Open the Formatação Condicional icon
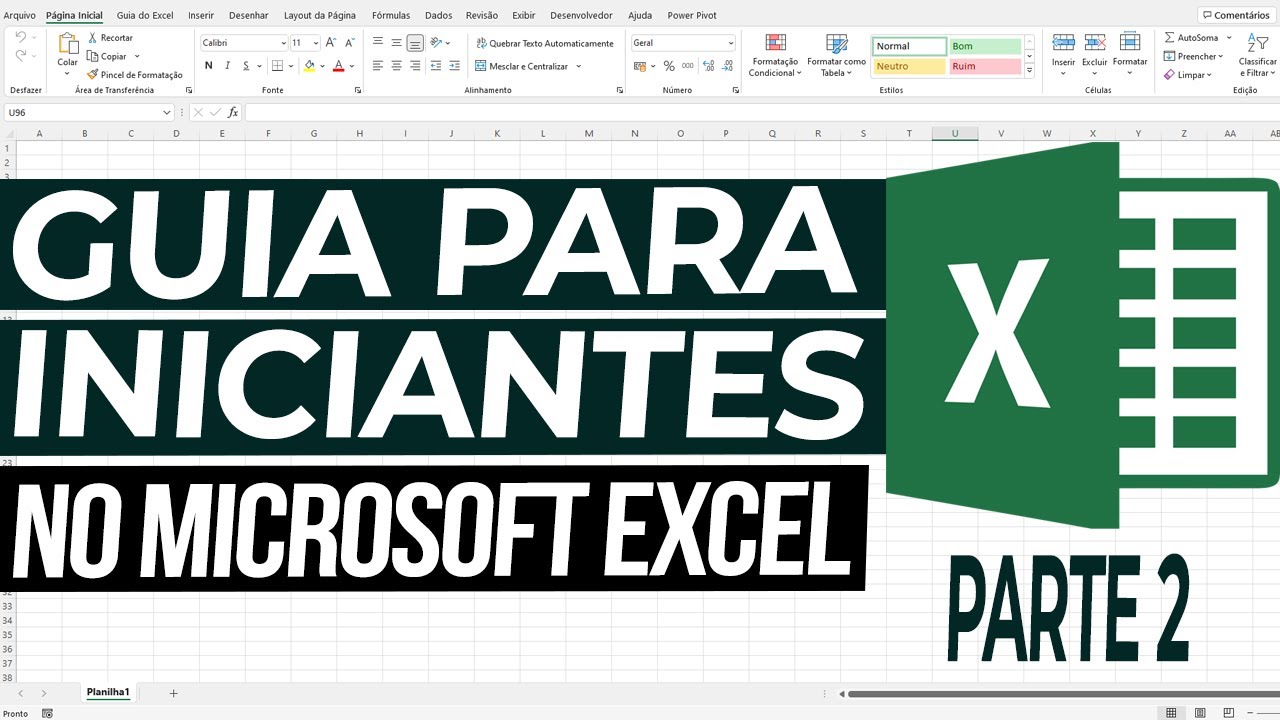This screenshot has width=1280, height=720. point(776,43)
